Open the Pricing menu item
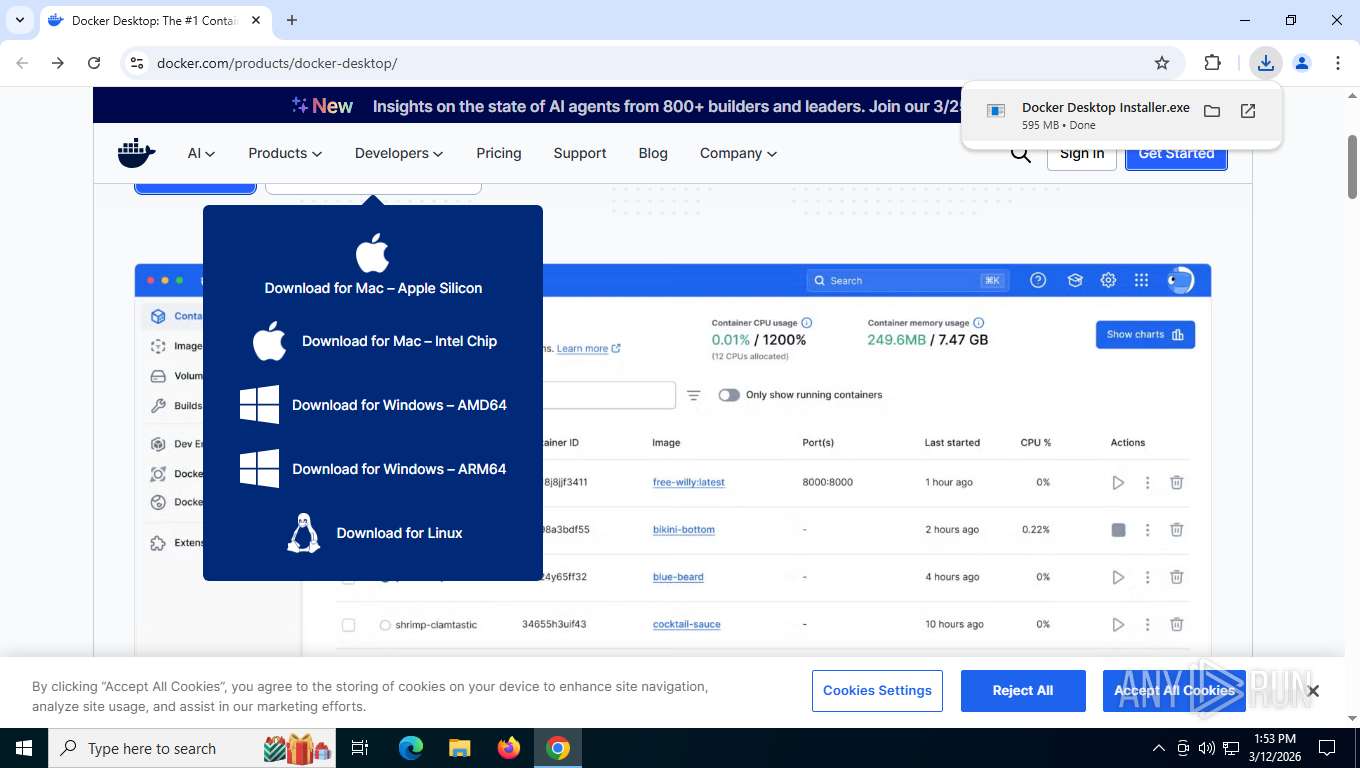 coord(499,153)
